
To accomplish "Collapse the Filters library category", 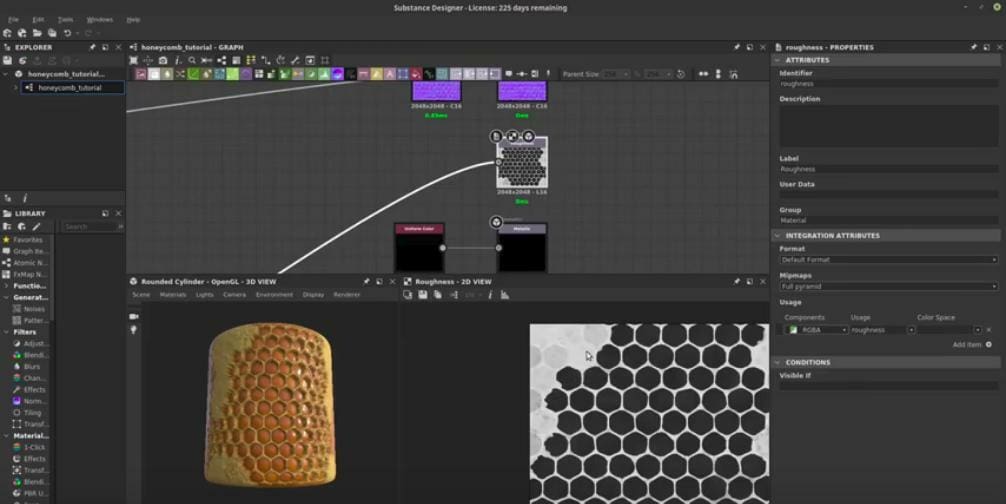I will 6,332.
